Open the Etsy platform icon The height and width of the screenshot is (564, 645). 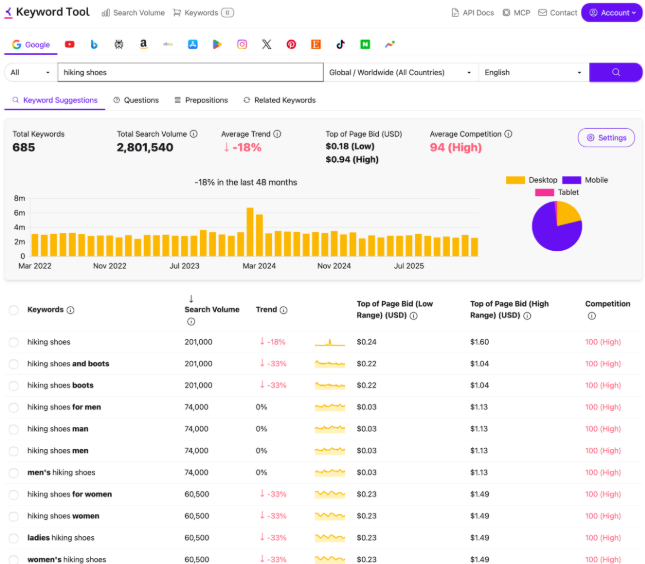316,44
